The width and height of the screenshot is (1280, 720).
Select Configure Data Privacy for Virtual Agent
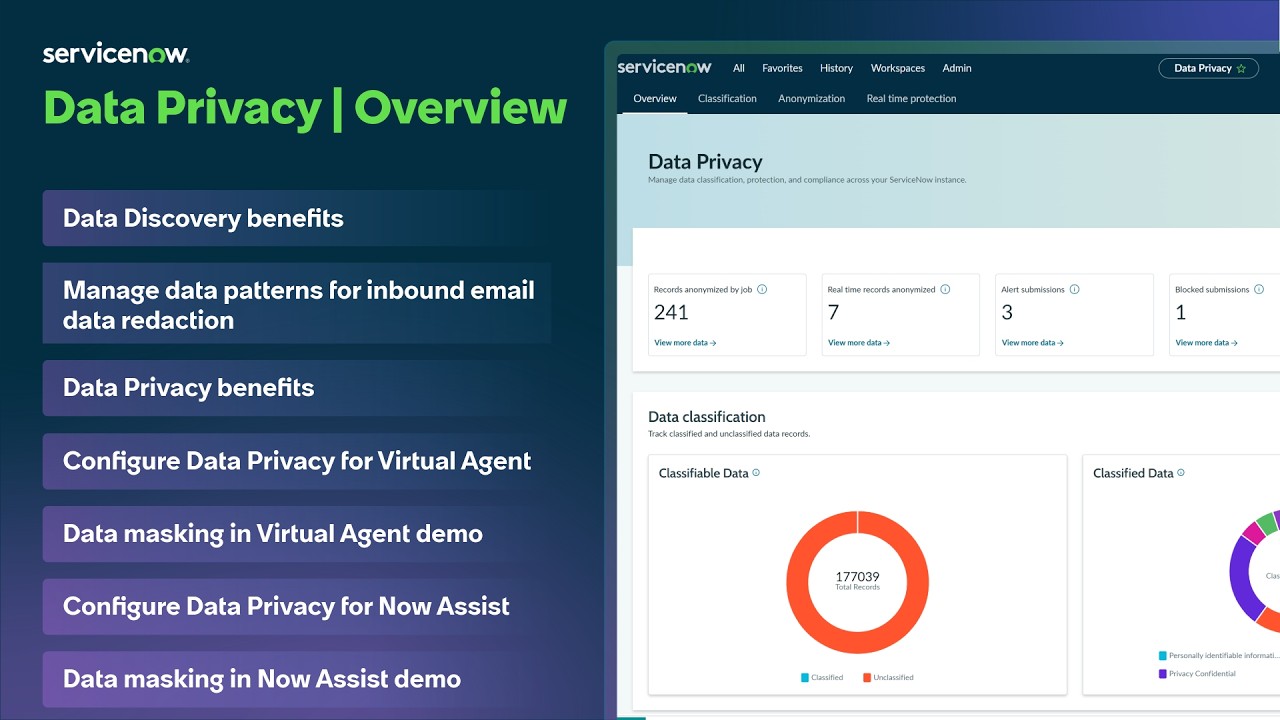coord(297,461)
